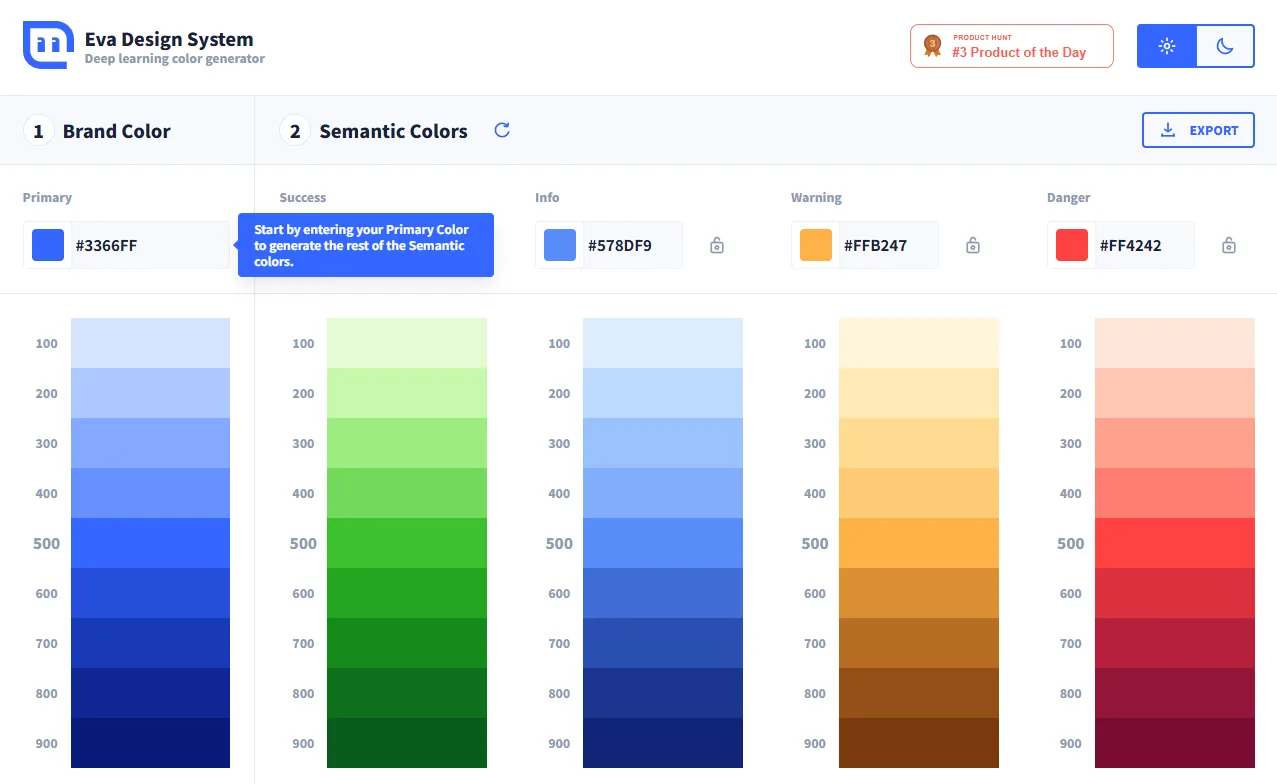Click the Eva Design System logo icon
Screen dimensions: 1277x784
click(x=49, y=45)
